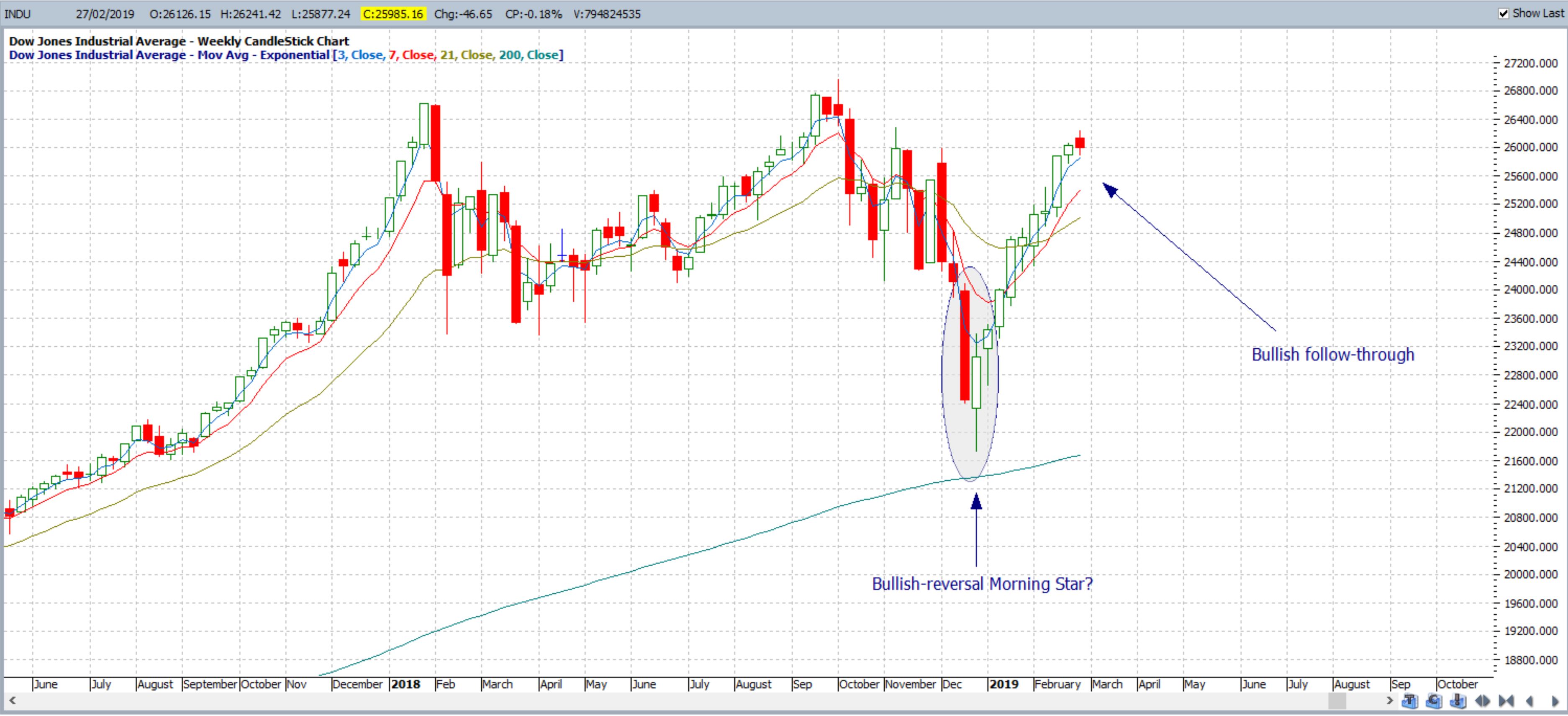Click the open value O:26126.15

click(x=180, y=14)
